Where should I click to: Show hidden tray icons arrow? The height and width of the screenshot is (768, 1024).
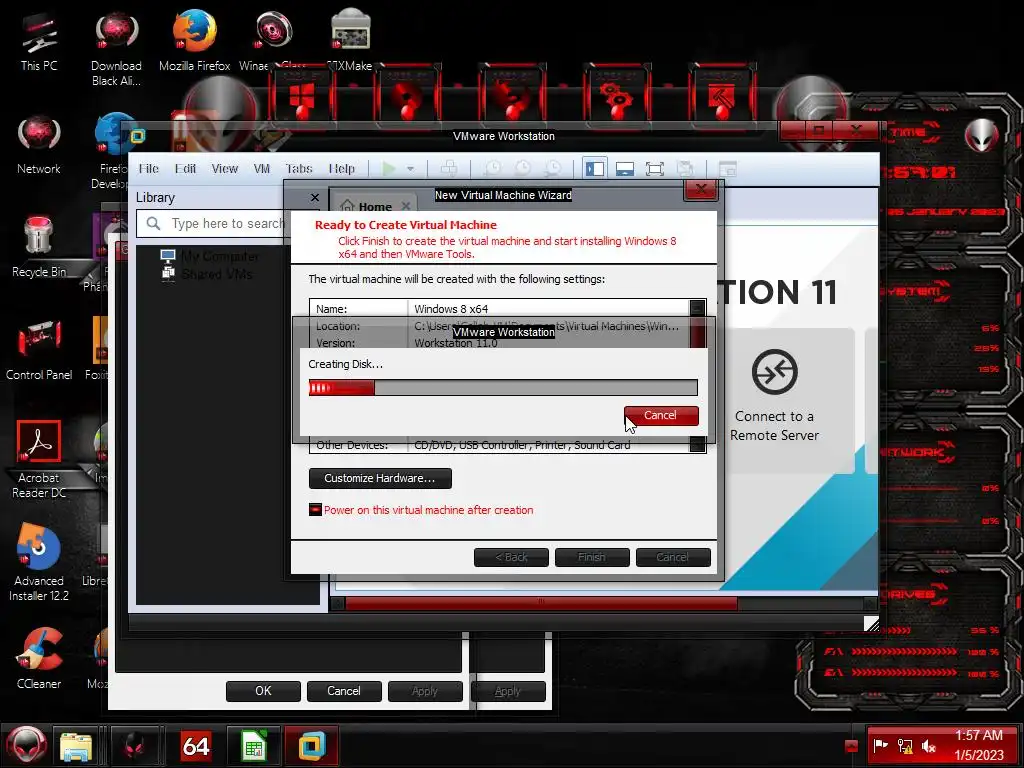851,746
